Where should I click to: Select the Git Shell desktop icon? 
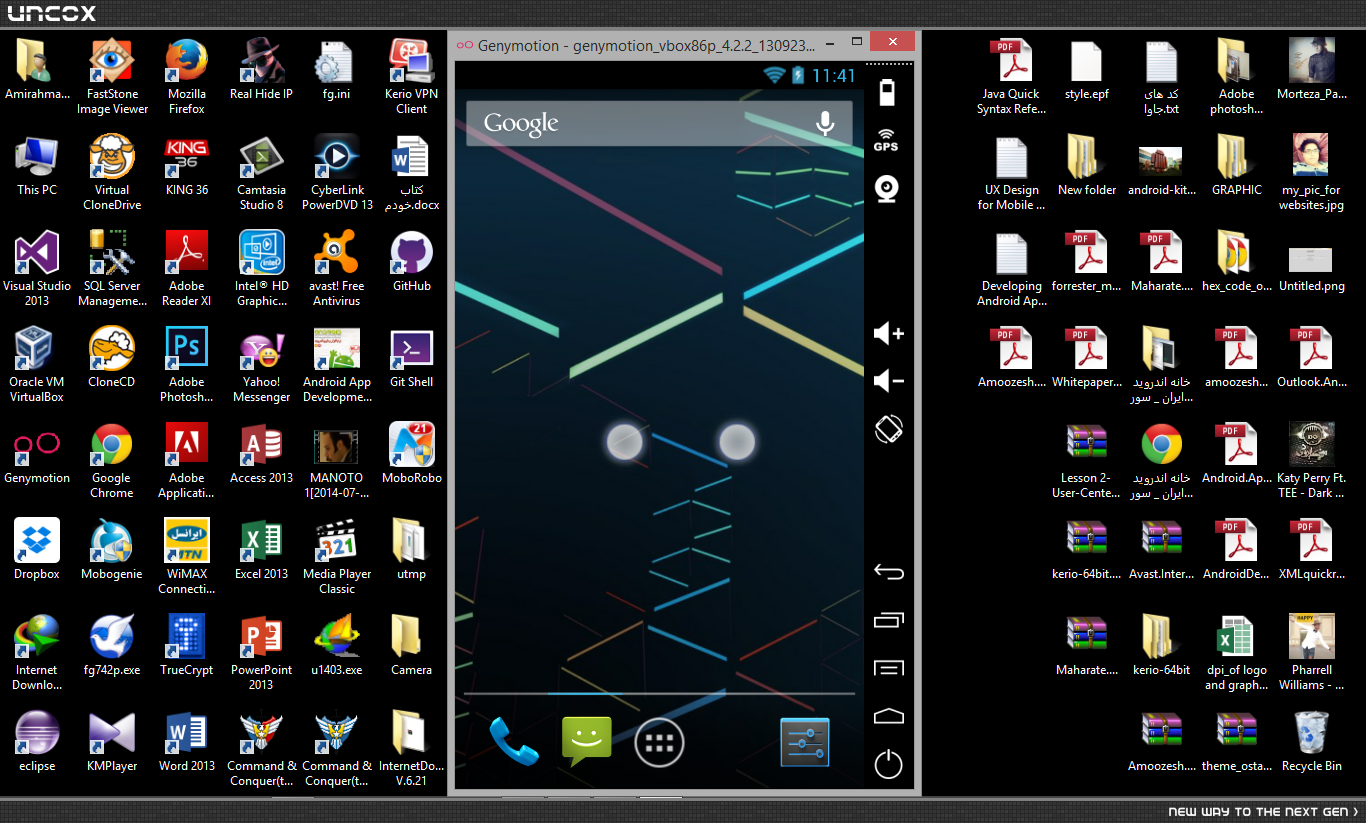(x=412, y=359)
